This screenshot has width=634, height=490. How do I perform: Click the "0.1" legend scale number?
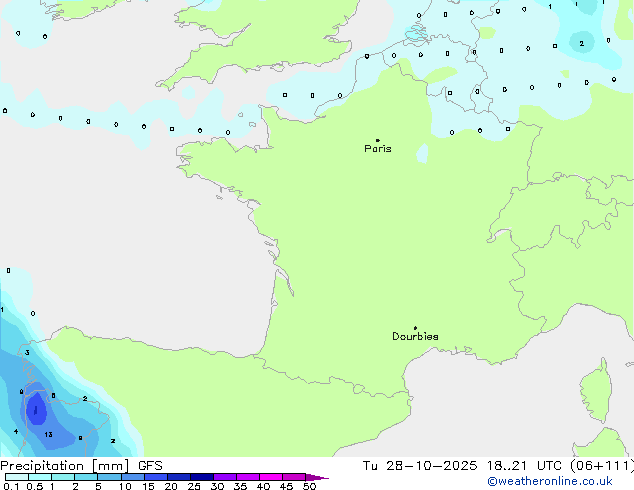tap(11, 486)
